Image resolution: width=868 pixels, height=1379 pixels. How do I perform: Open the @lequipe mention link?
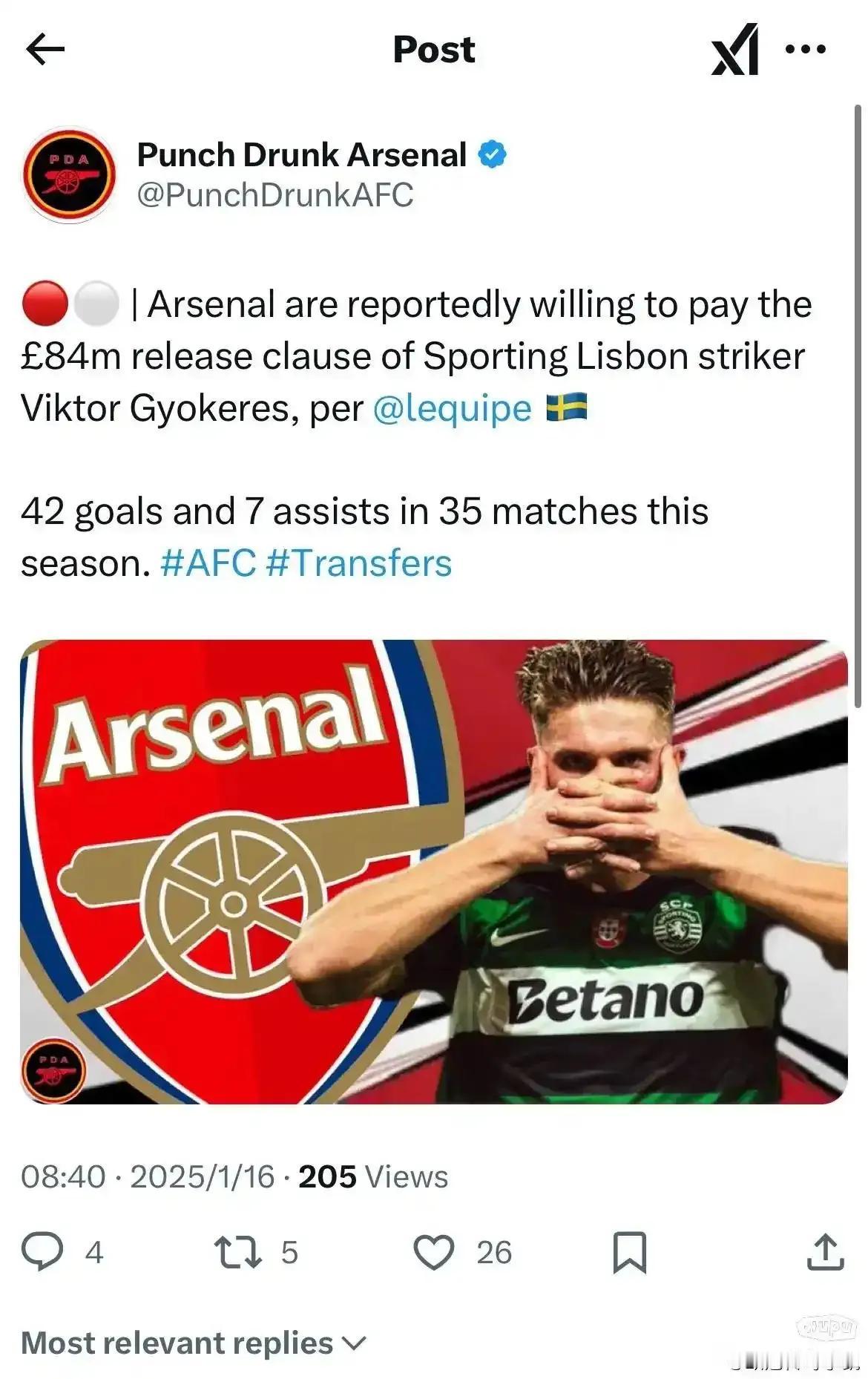452,408
